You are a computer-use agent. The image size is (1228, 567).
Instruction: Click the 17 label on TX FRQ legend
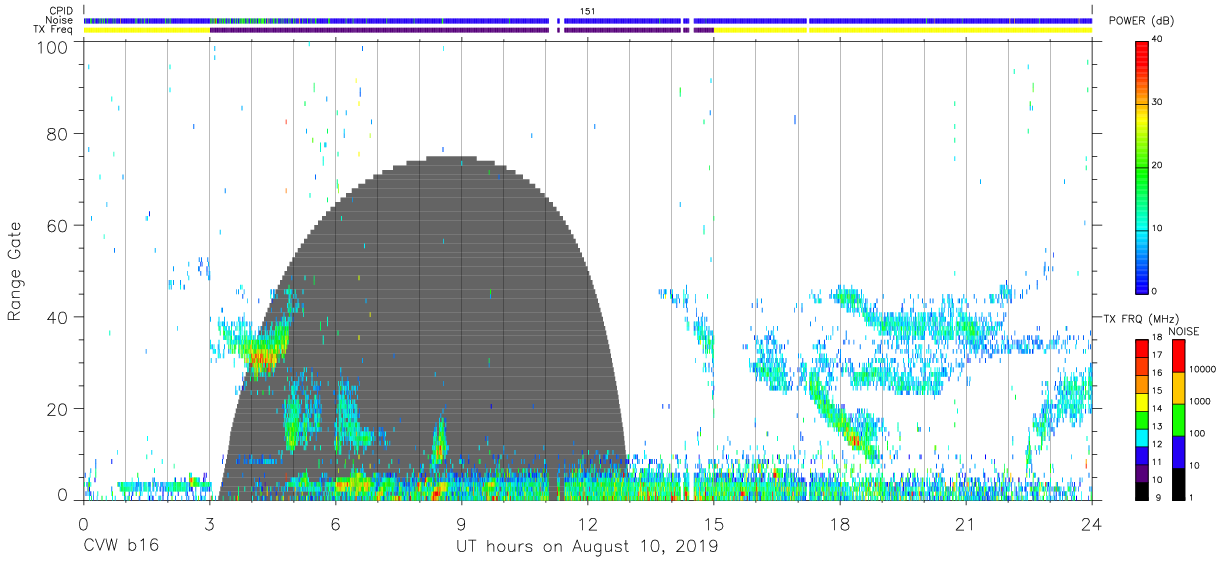coord(1157,355)
